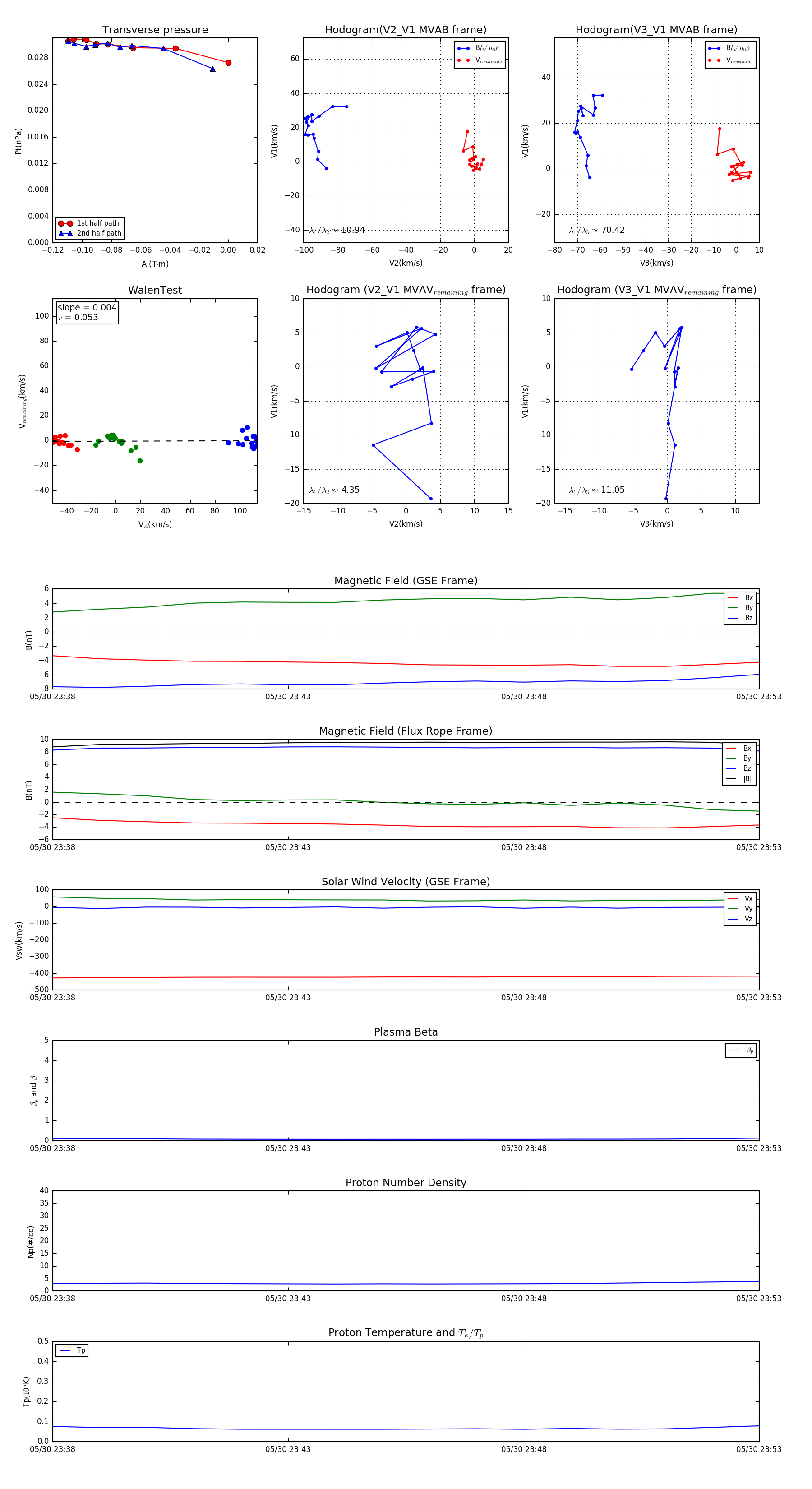This screenshot has width=812, height=1489.
Task: Click the 'Vsw(km/s)' y-axis label
Action: pos(18,940)
